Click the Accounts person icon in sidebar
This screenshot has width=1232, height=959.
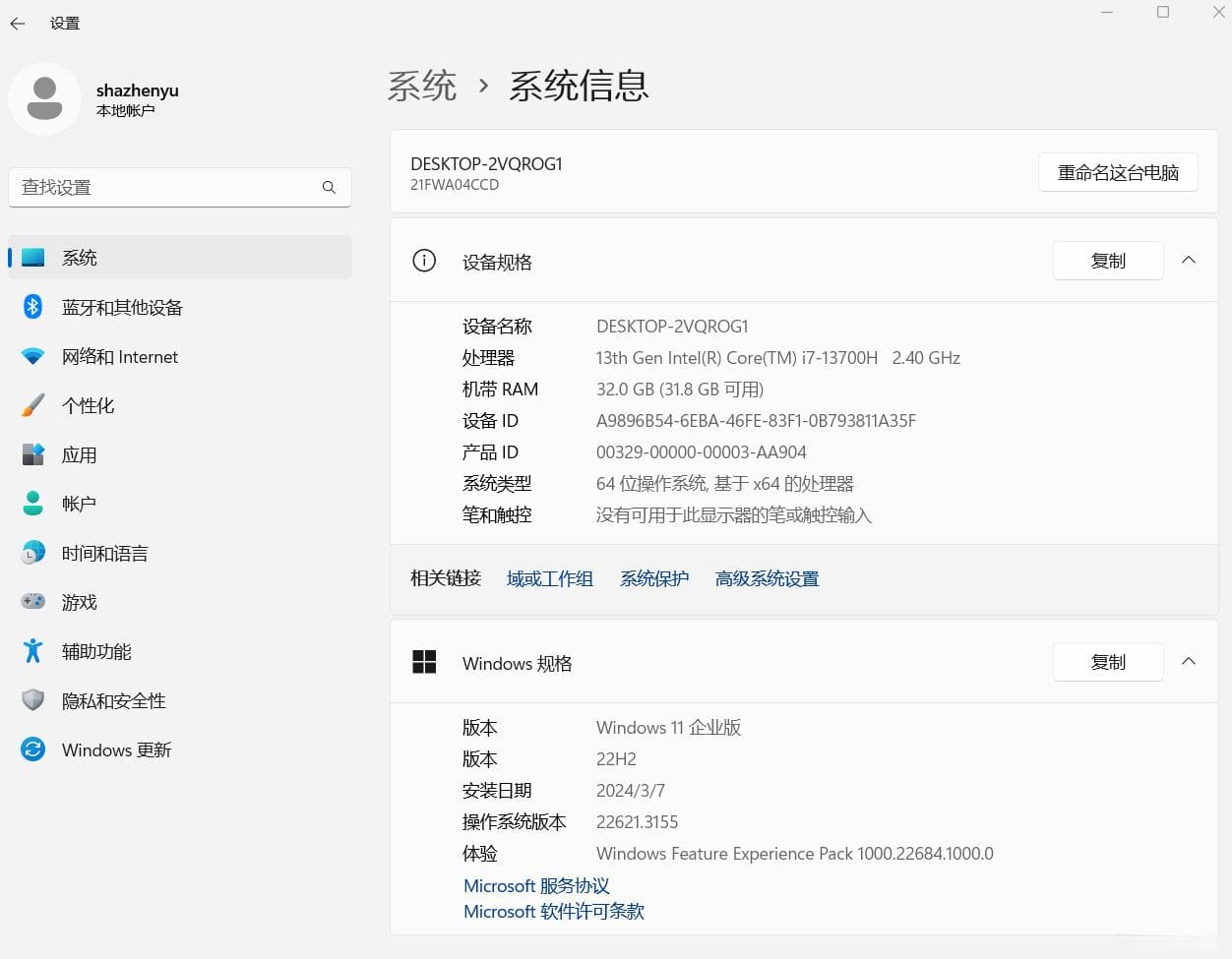point(32,504)
